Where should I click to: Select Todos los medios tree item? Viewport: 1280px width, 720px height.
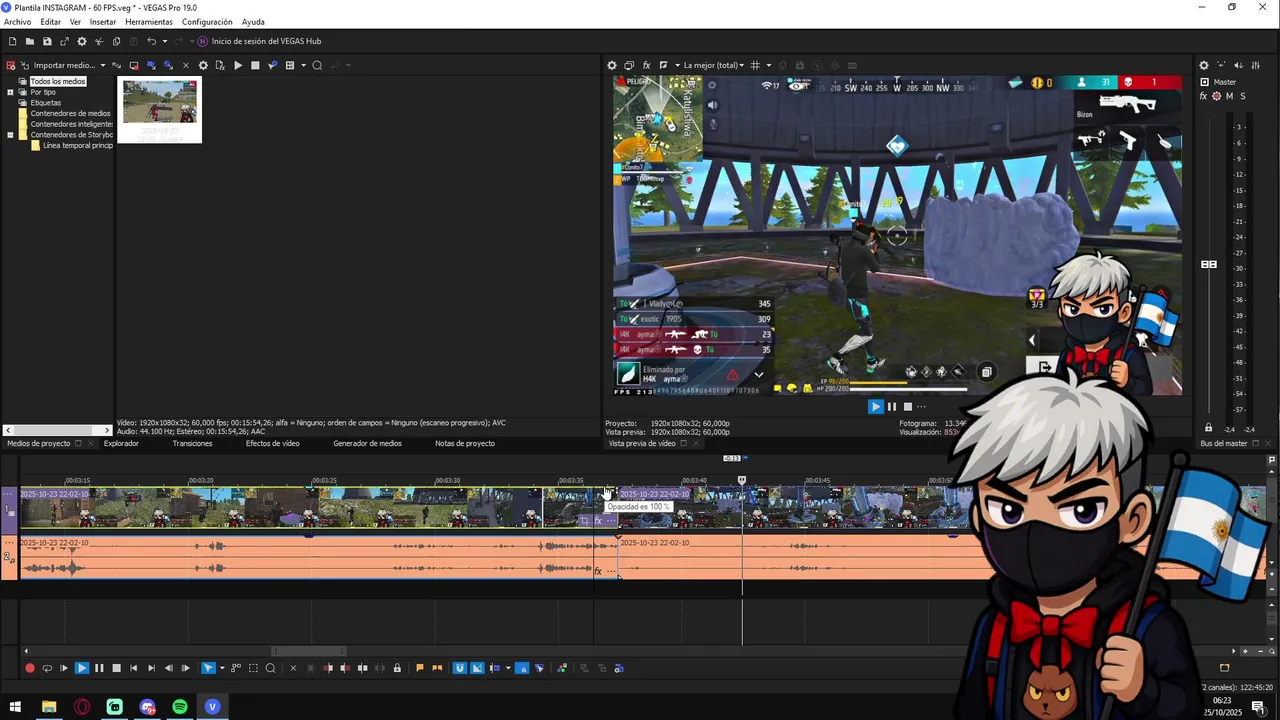57,81
